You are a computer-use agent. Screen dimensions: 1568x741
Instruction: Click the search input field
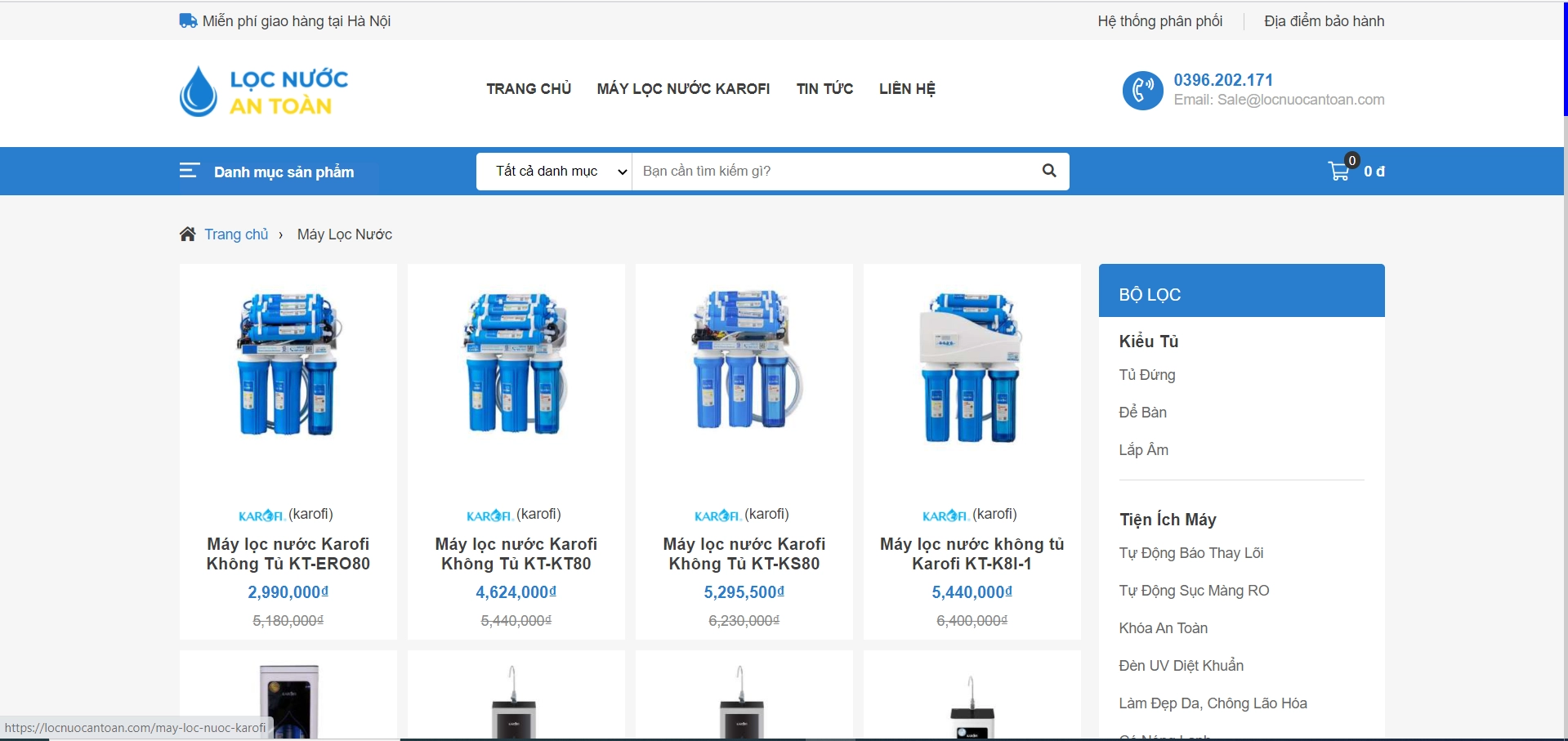tap(833, 172)
